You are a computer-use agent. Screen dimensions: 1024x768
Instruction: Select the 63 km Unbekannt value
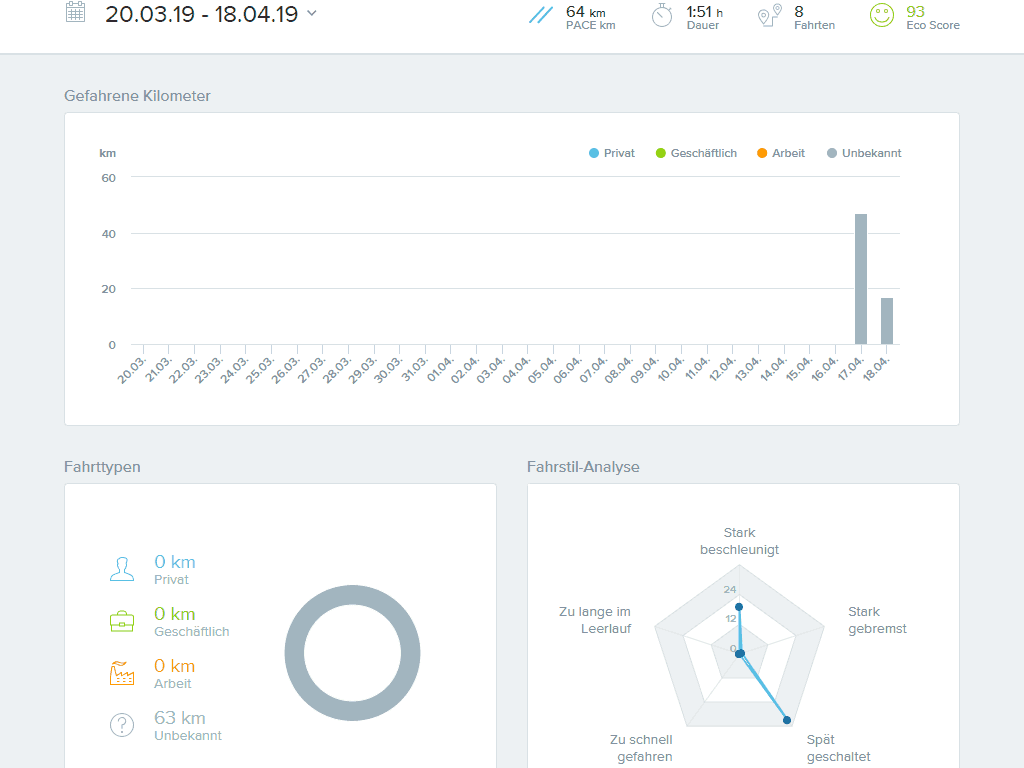(180, 718)
